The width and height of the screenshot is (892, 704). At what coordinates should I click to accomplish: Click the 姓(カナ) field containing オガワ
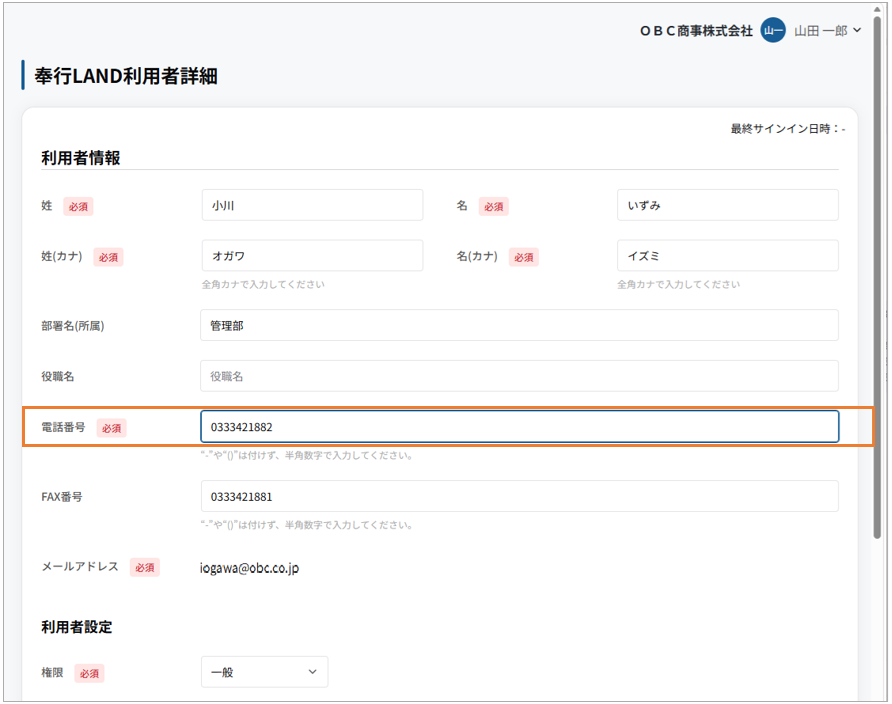pyautogui.click(x=312, y=256)
